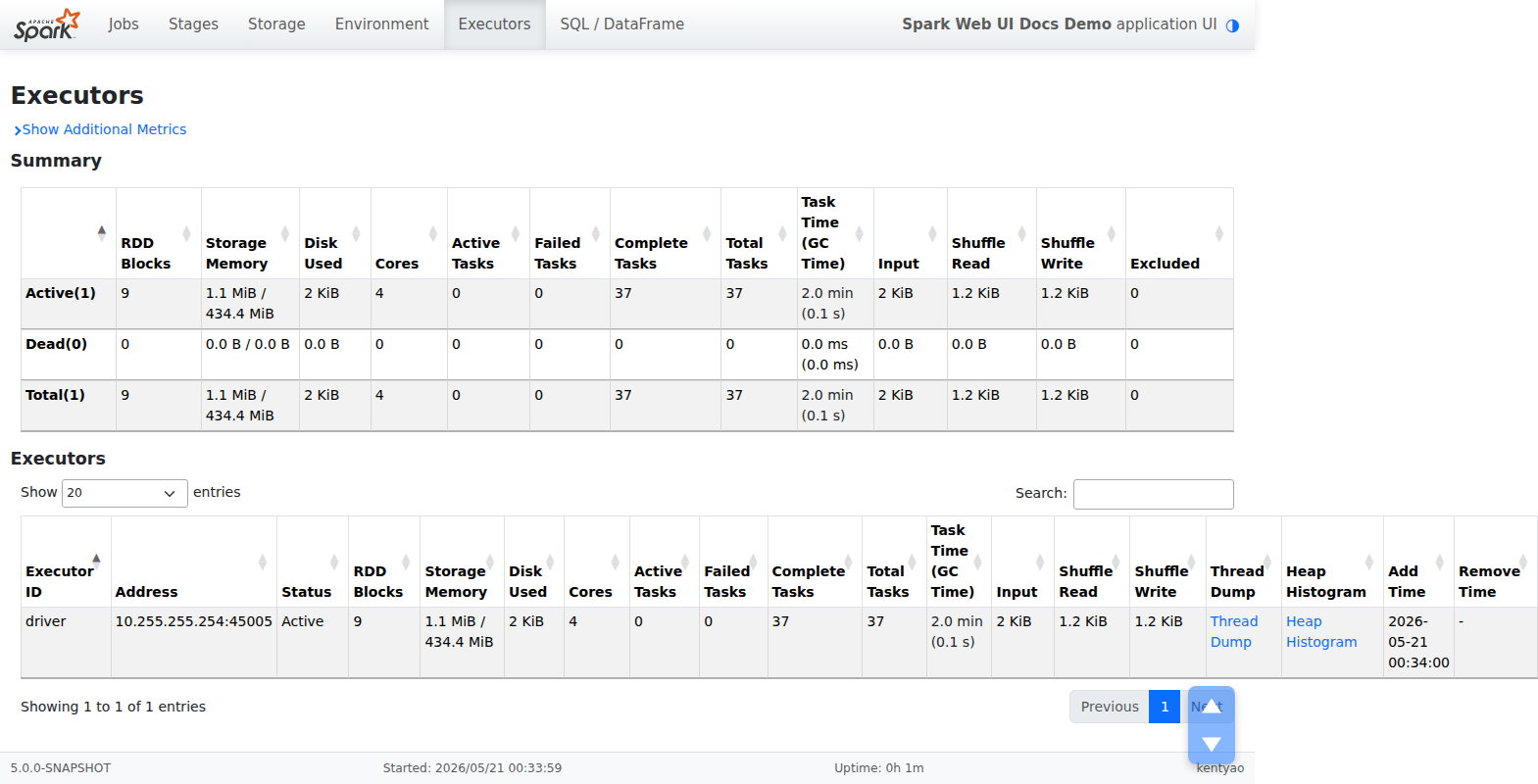The image size is (1538, 784).
Task: Sort Summary by Storage Memory column
Action: (x=250, y=233)
